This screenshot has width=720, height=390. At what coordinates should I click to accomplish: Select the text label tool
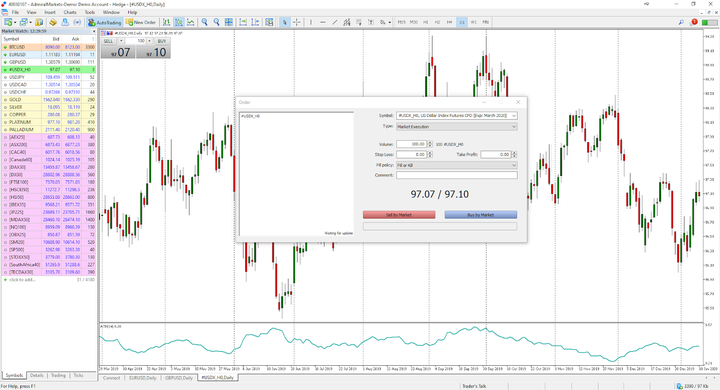pos(371,22)
